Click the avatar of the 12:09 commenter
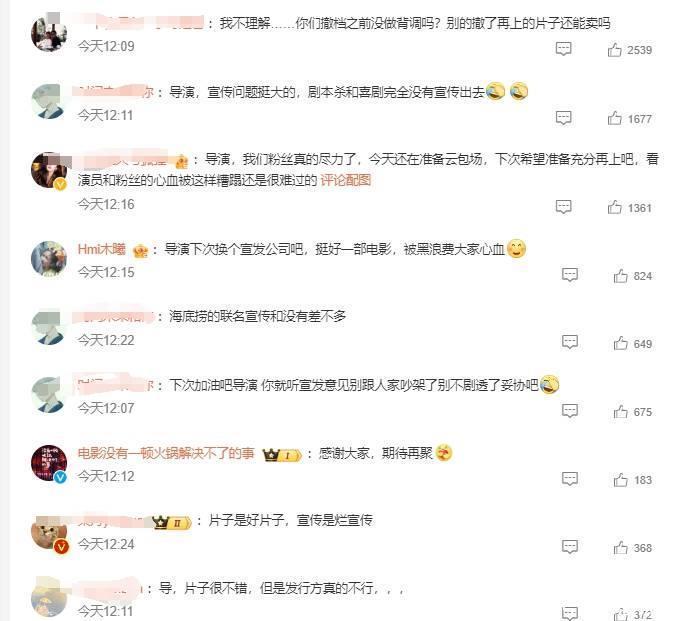This screenshot has width=683, height=621. [49, 33]
